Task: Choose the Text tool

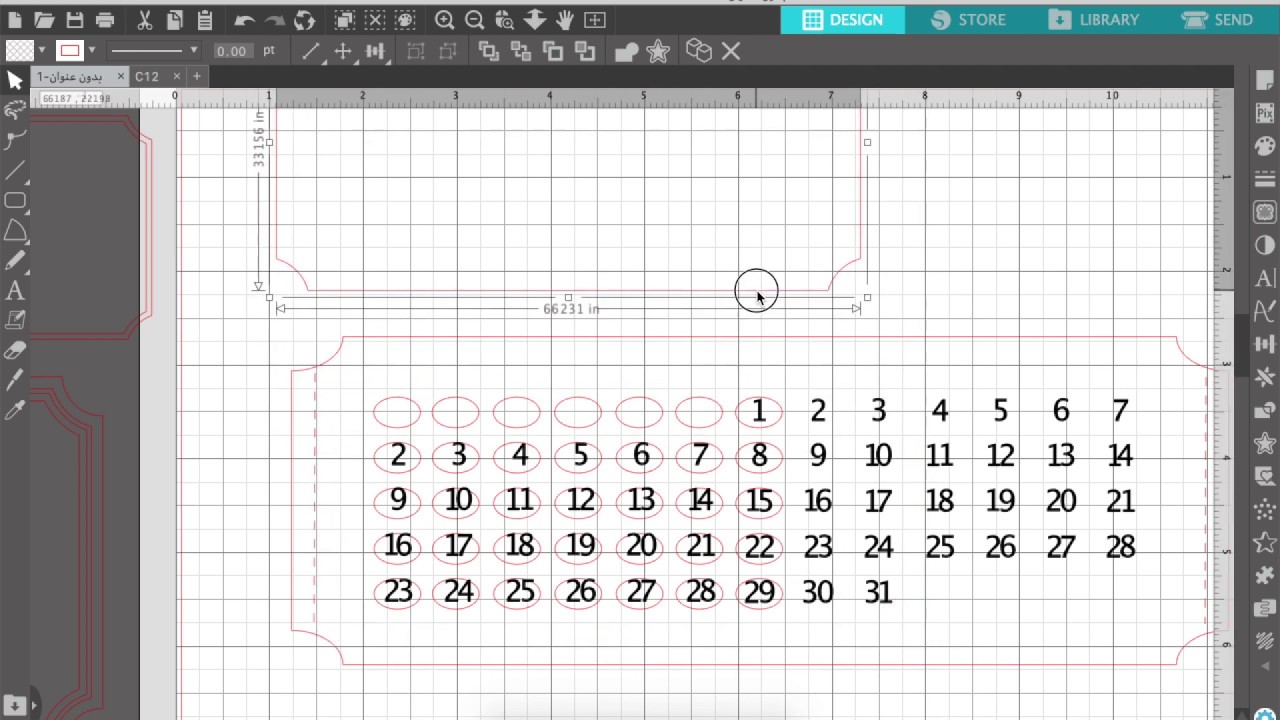Action: point(14,291)
